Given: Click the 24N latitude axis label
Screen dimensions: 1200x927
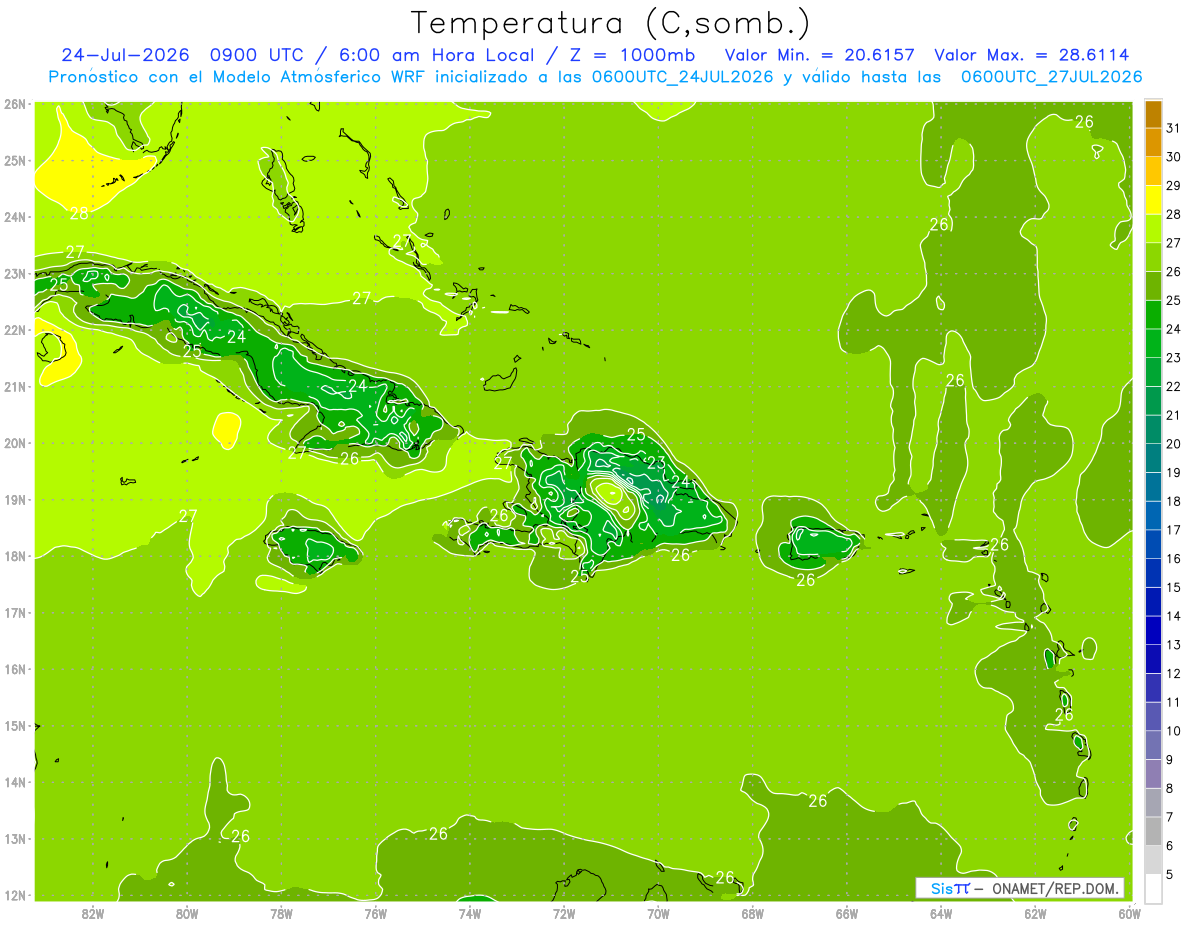Looking at the screenshot, I should coord(15,217).
